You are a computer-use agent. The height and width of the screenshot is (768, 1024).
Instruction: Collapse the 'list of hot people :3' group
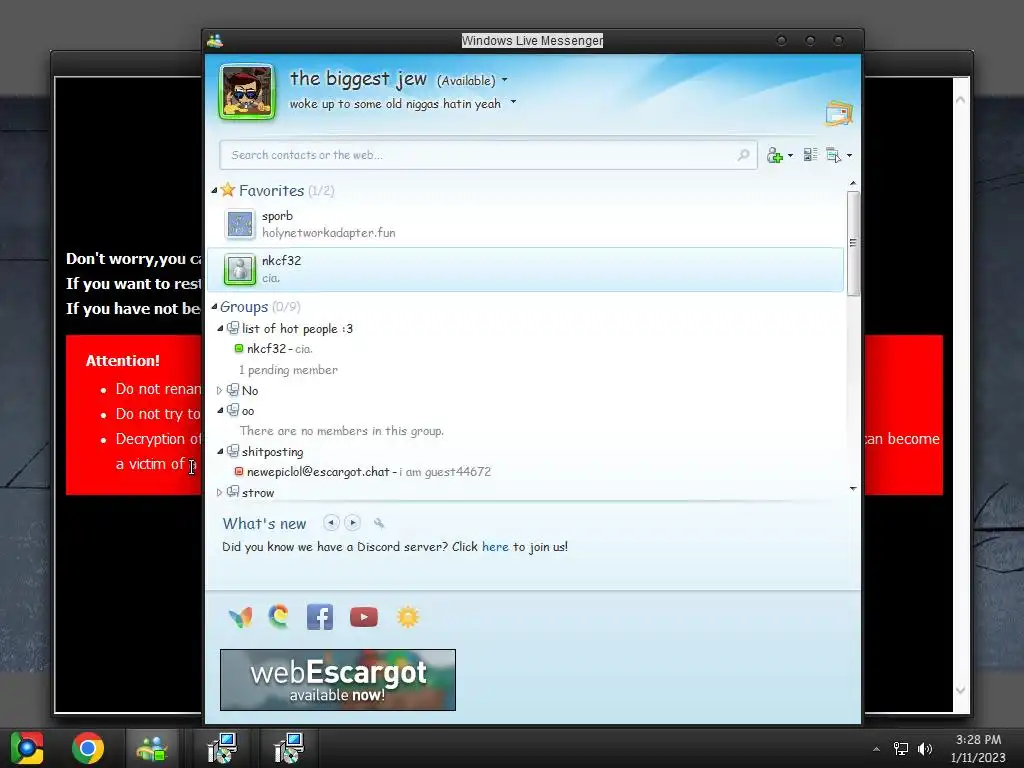coord(220,328)
